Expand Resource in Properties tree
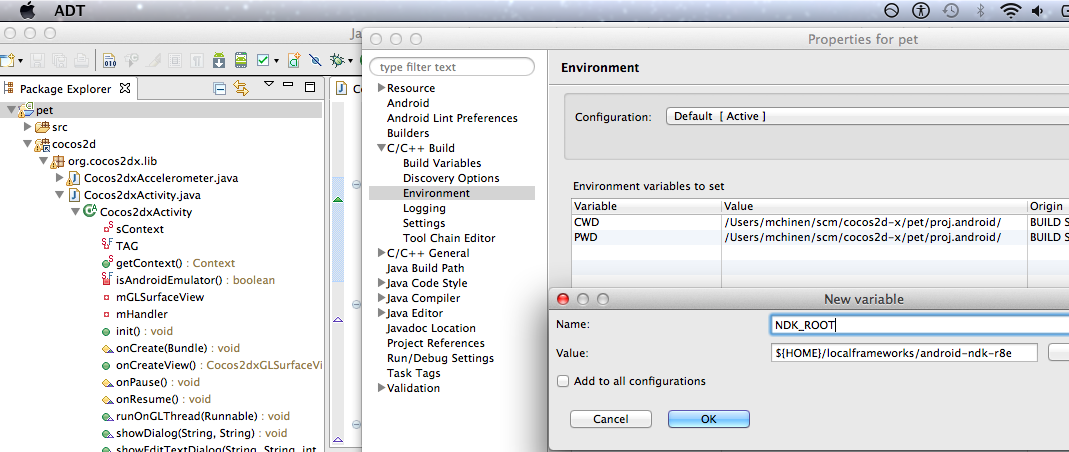The width and height of the screenshot is (1069, 452). coord(382,88)
